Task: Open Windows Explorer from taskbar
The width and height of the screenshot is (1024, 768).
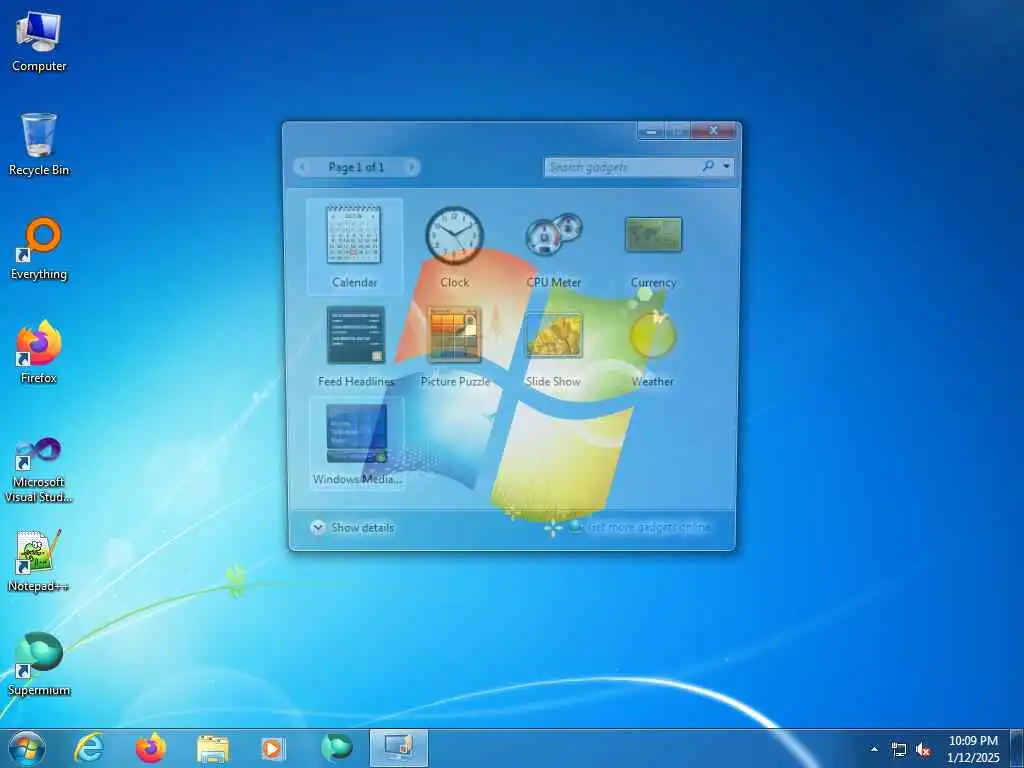Action: click(x=213, y=748)
